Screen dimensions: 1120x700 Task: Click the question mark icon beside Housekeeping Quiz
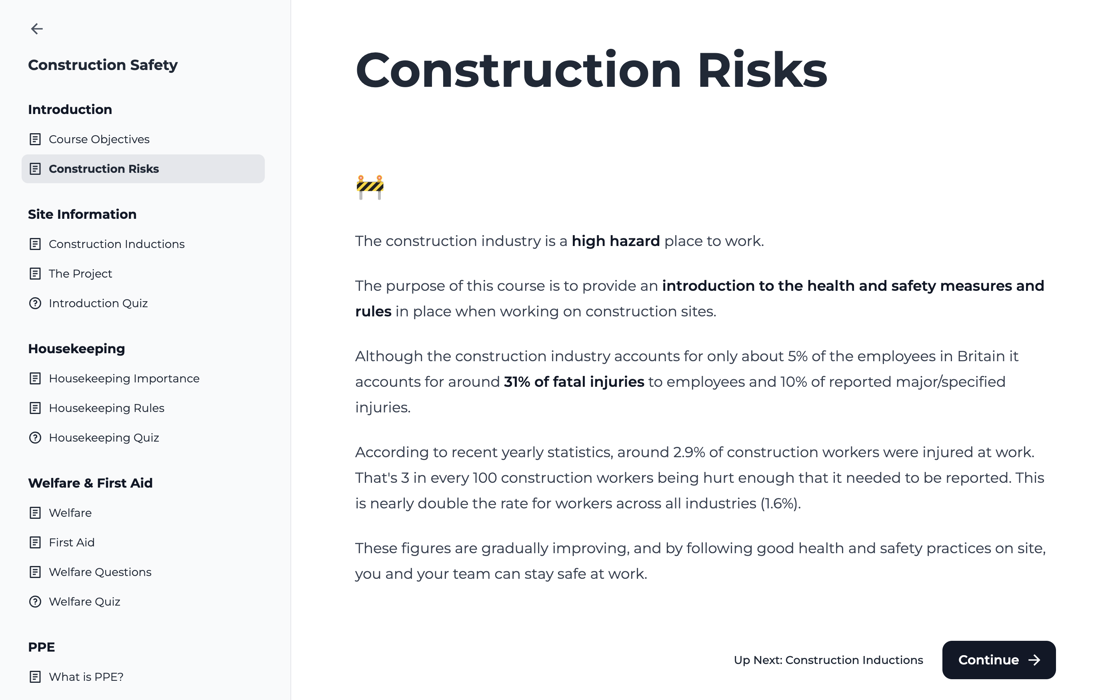pyautogui.click(x=36, y=437)
